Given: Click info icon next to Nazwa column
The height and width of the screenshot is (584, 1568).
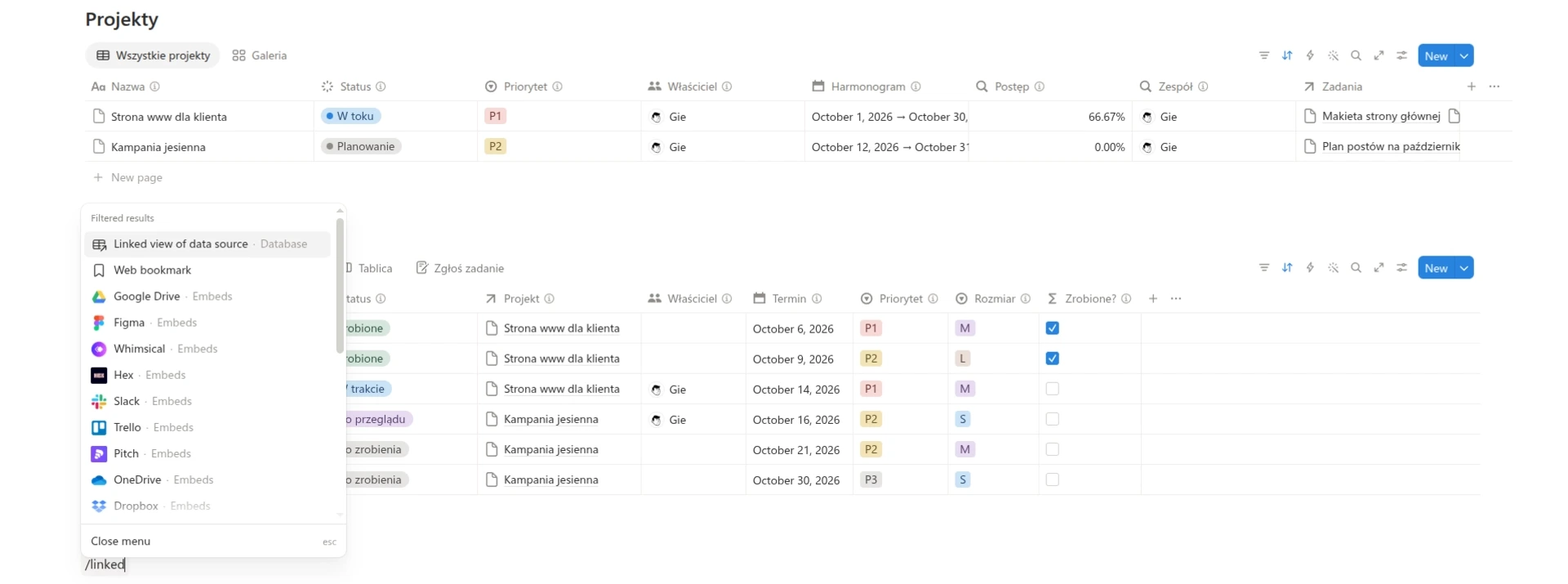Looking at the screenshot, I should [x=154, y=87].
